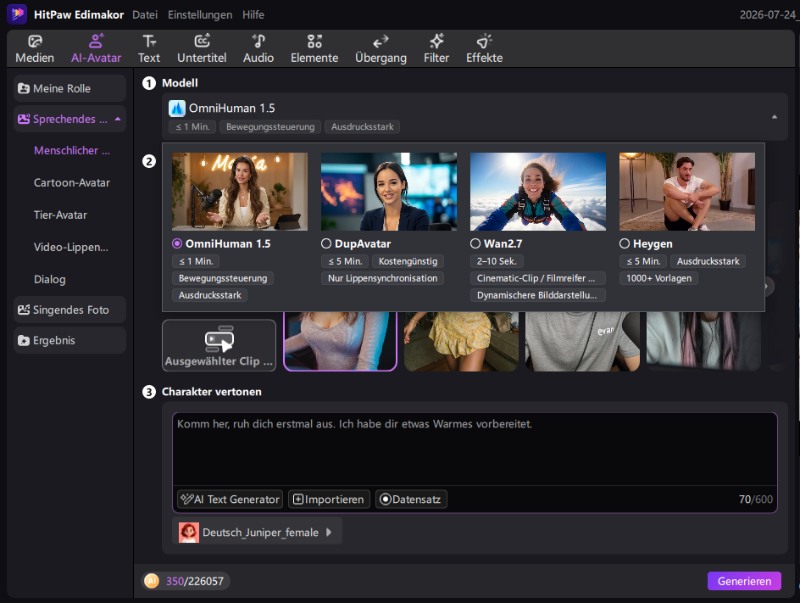Click the 70/600 character counter
This screenshot has height=603, width=800.
(755, 499)
